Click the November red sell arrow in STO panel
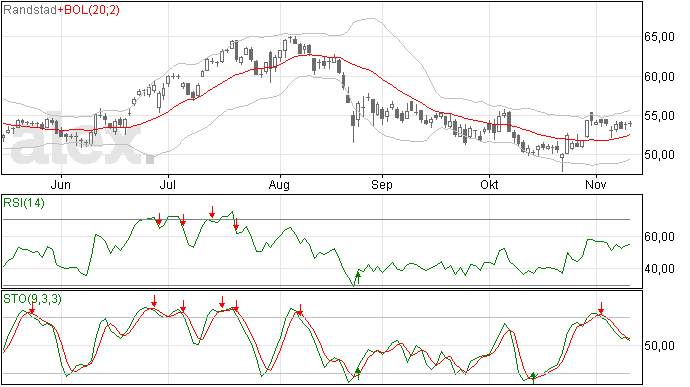Image resolution: width=690 pixels, height=387 pixels. coord(601,308)
